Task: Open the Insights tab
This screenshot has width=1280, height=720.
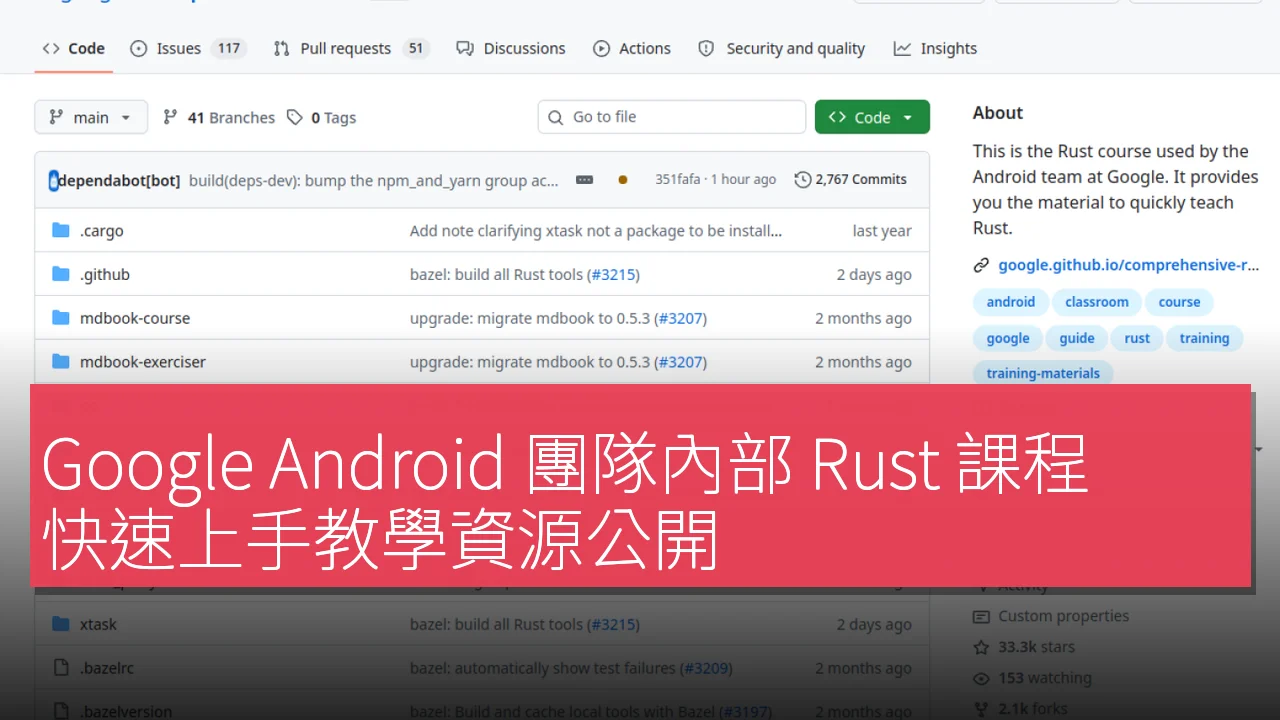Action: click(935, 48)
